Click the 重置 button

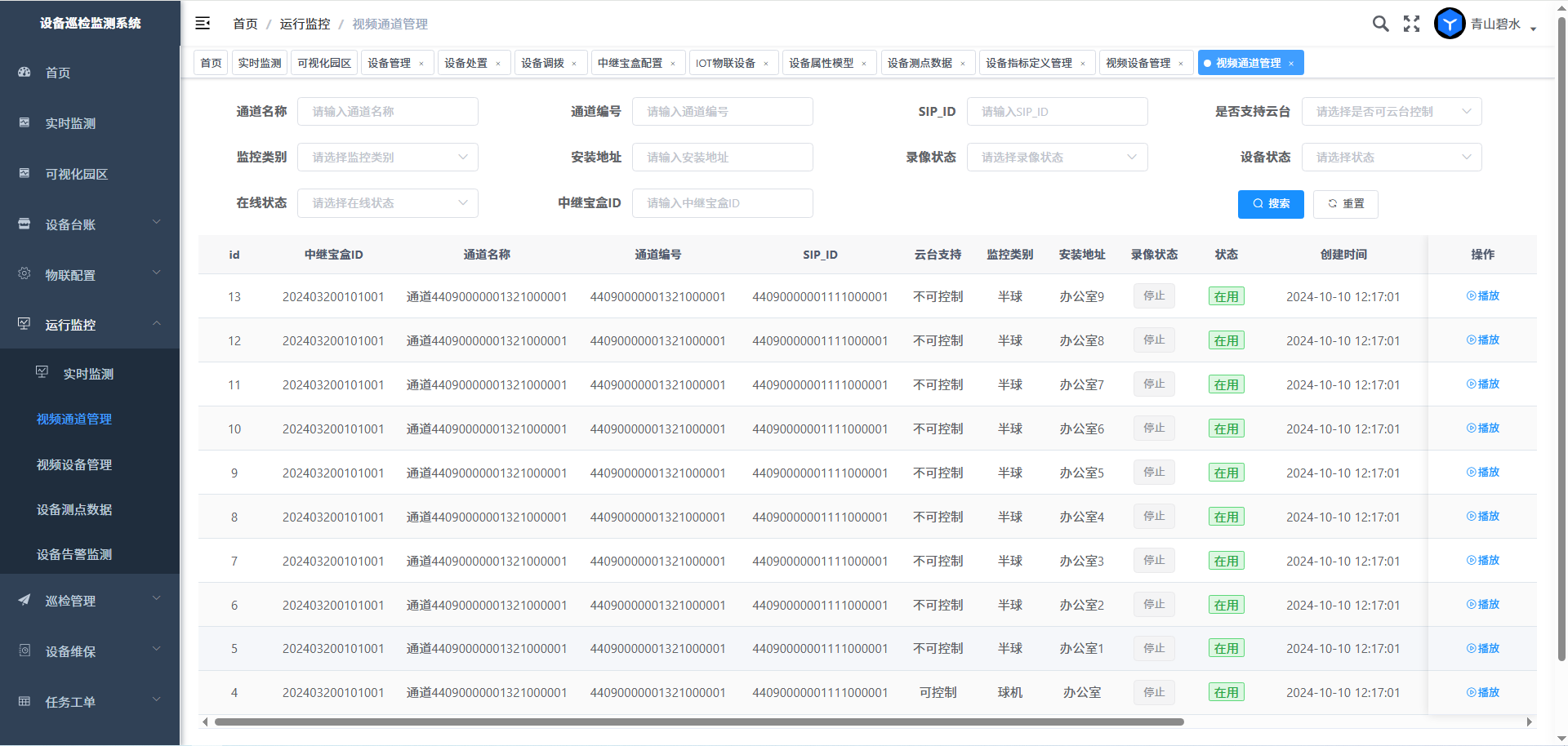pyautogui.click(x=1345, y=204)
